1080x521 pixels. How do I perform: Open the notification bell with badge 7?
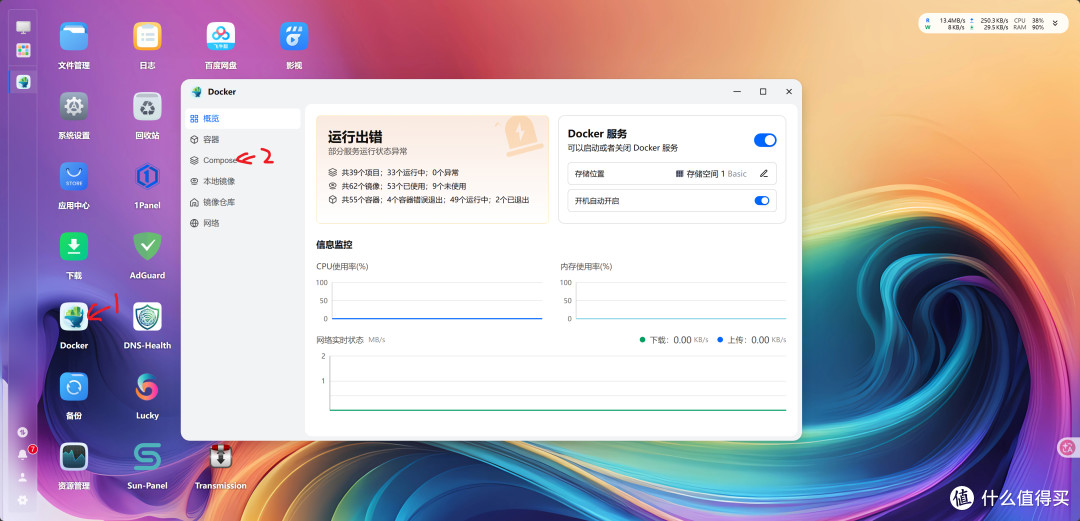23,454
